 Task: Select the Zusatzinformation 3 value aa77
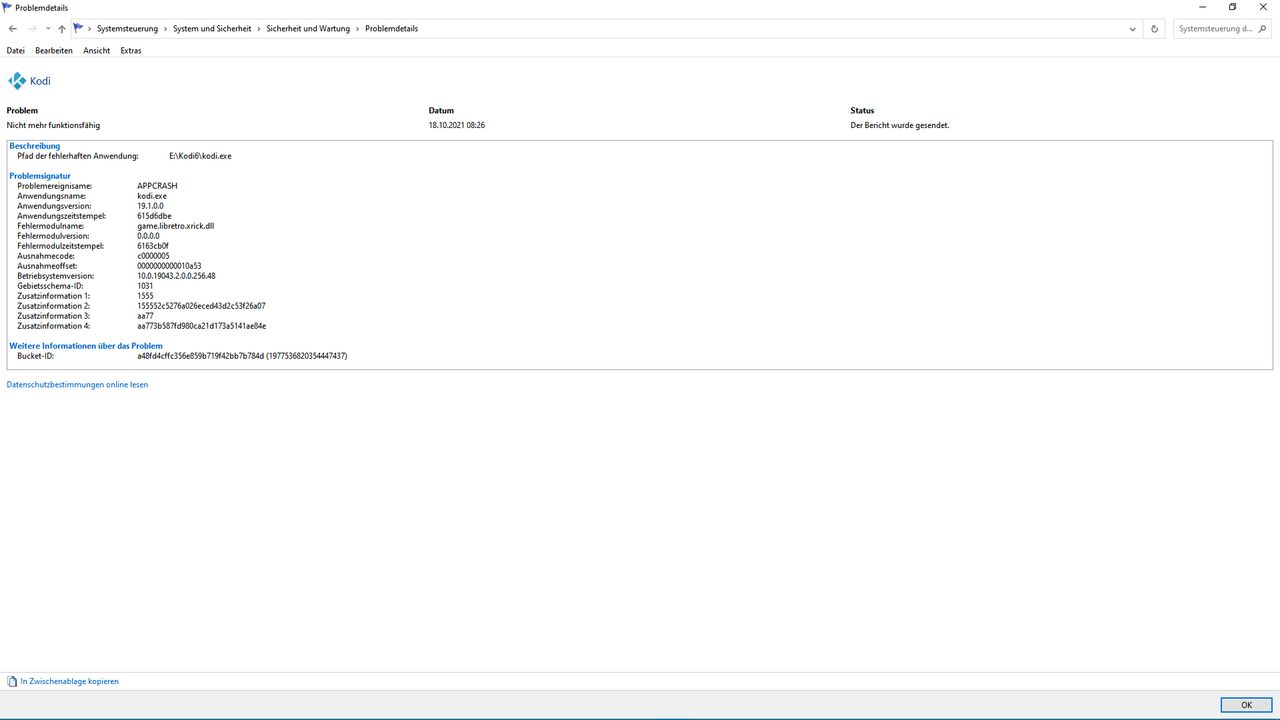[145, 316]
